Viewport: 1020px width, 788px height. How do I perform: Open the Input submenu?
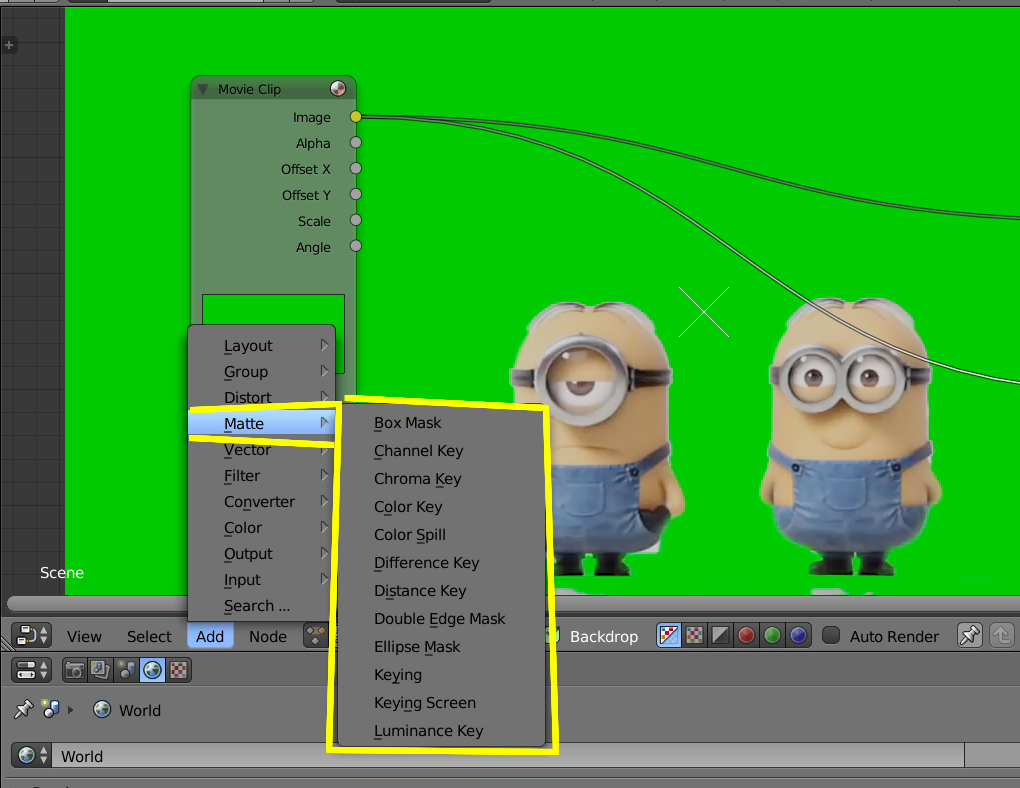point(262,580)
